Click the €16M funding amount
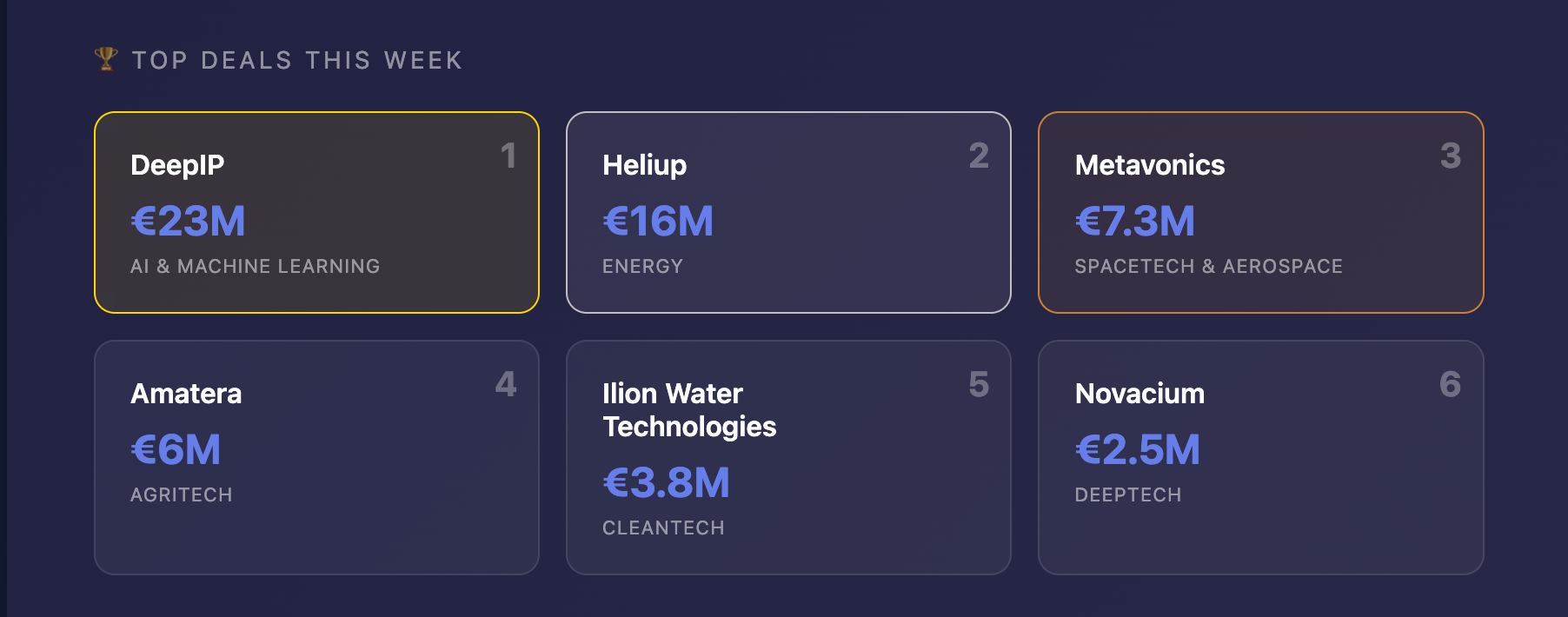 [658, 221]
